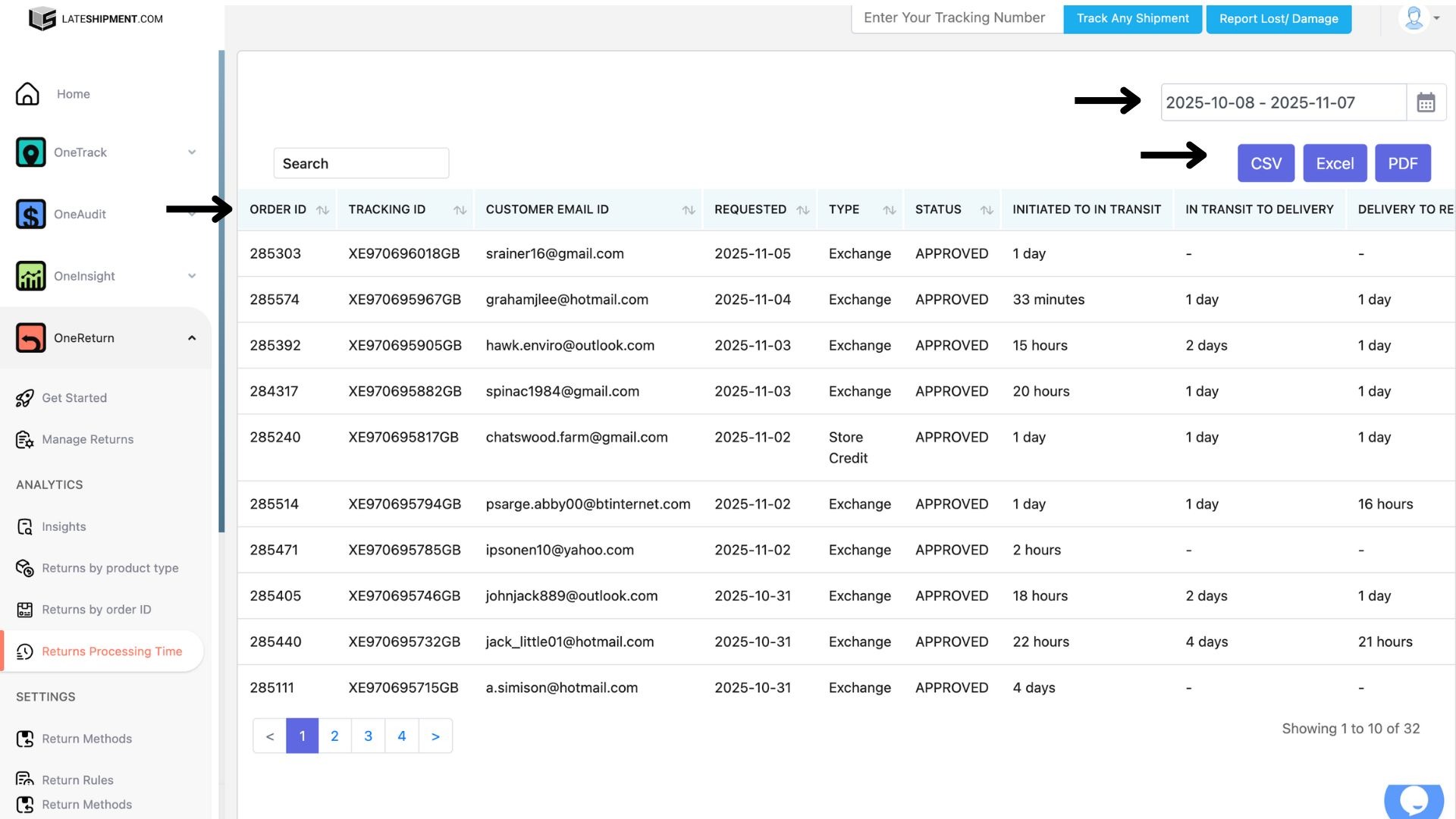This screenshot has width=1456, height=819.
Task: Open the calendar date picker icon
Action: [x=1426, y=102]
